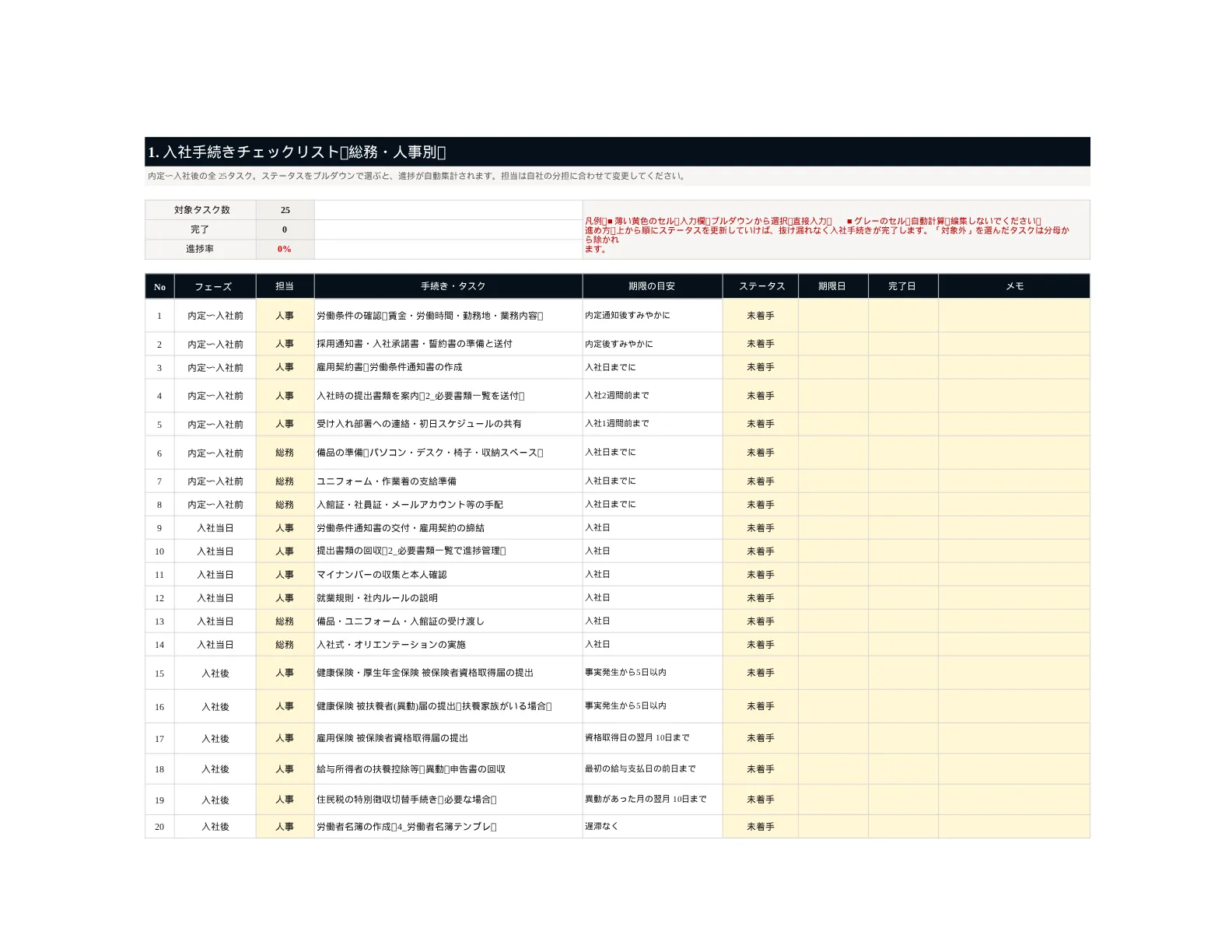Click the メモ cell for task No 17
Viewport: 1232px width, 952px height.
pyautogui.click(x=1014, y=738)
